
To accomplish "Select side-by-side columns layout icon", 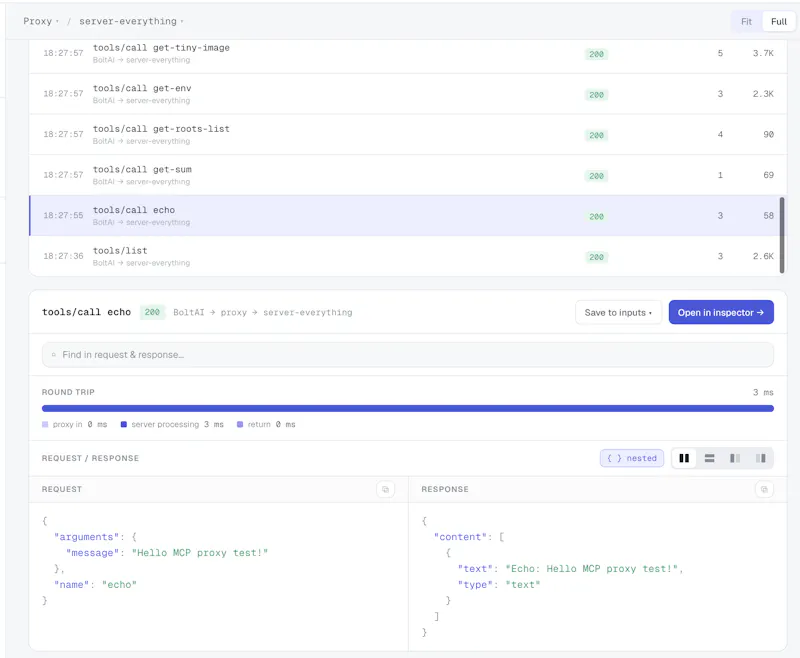I will point(684,458).
